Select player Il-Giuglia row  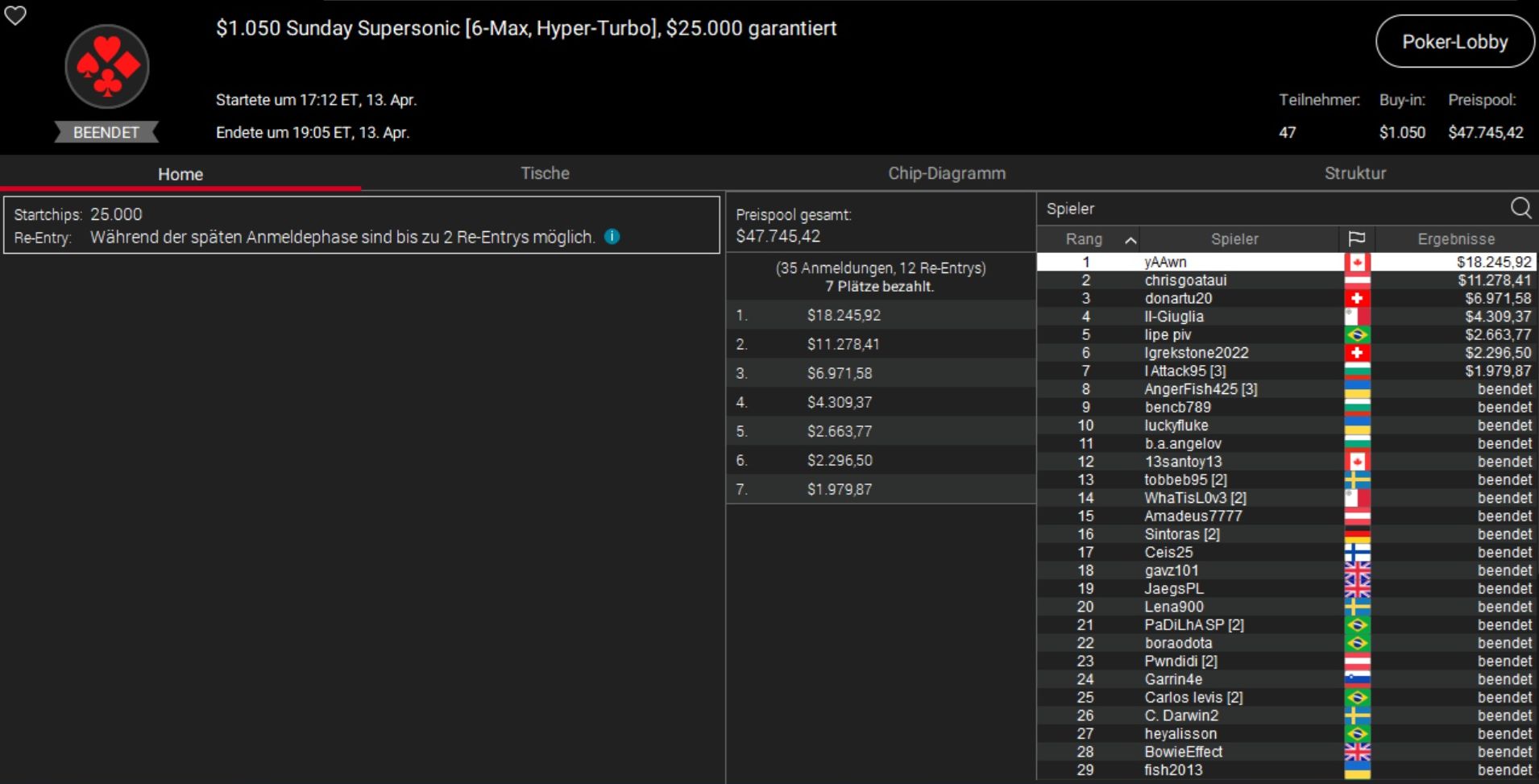pyautogui.click(x=1286, y=317)
